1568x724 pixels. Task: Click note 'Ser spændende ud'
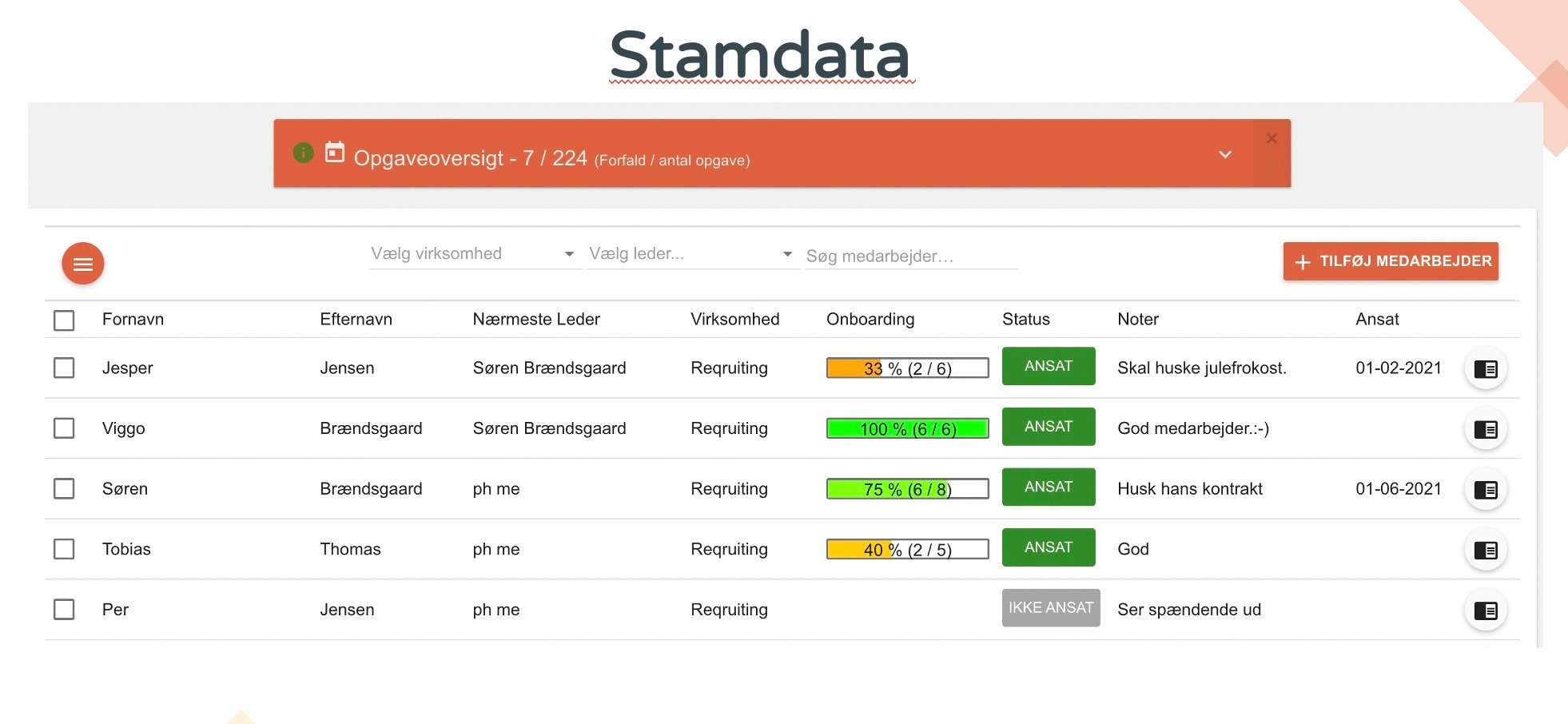[x=1189, y=610]
